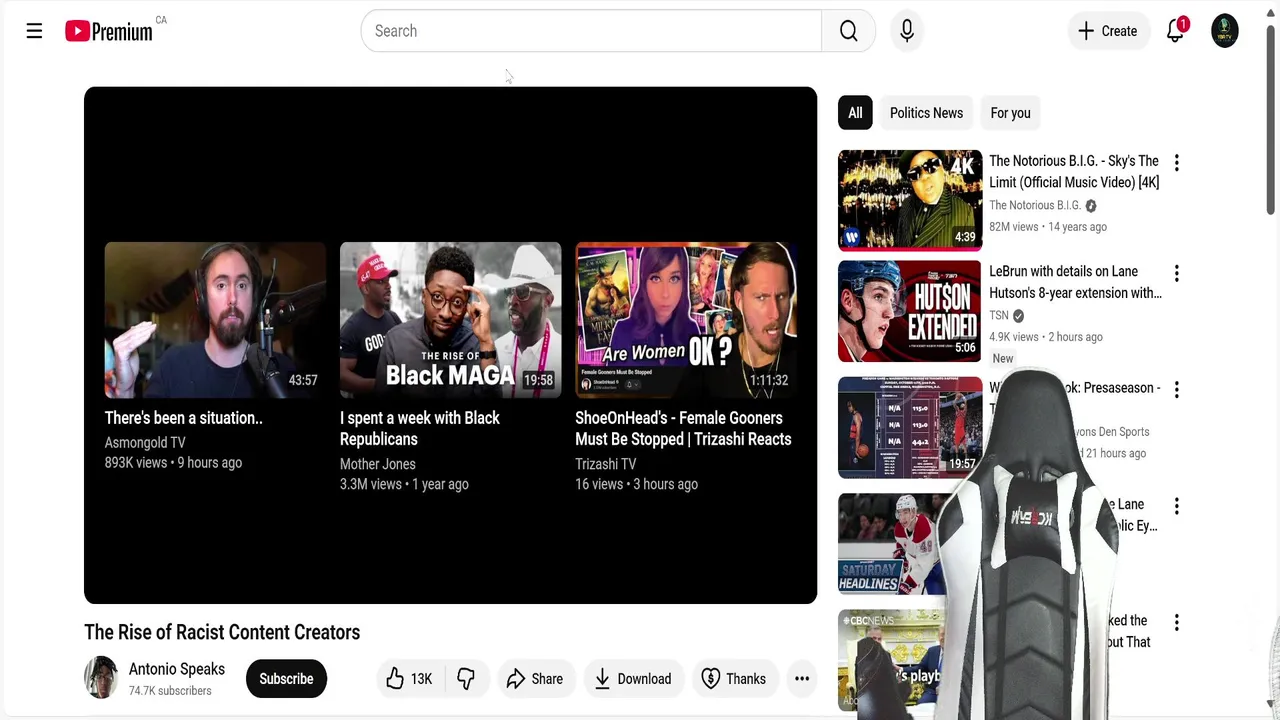Click '893K views • 9 hours ago' text
The width and height of the screenshot is (1280, 720).
click(x=173, y=463)
